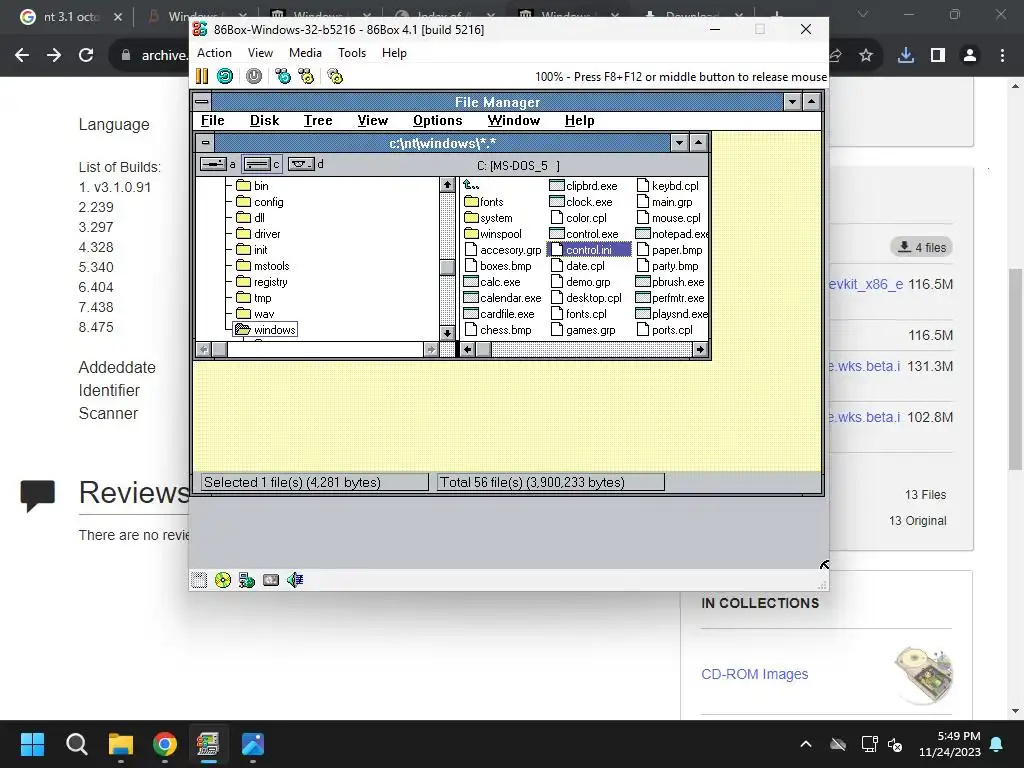The width and height of the screenshot is (1024, 768).
Task: Select CD-ROM drive d in File Manager
Action: tap(305, 164)
